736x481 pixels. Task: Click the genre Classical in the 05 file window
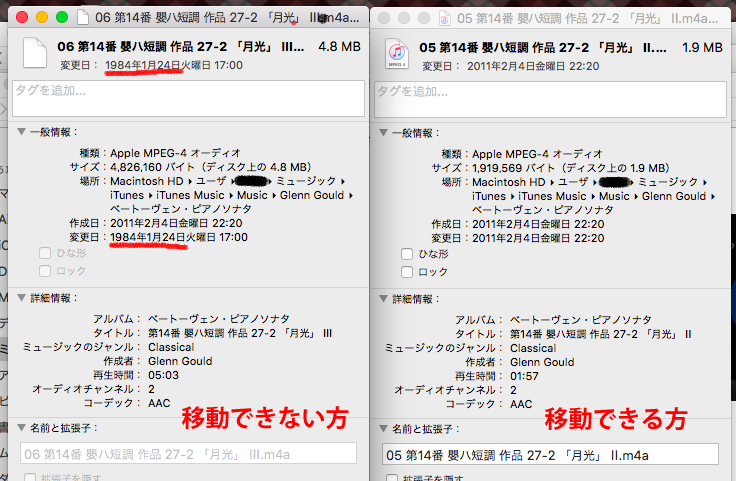tap(533, 348)
